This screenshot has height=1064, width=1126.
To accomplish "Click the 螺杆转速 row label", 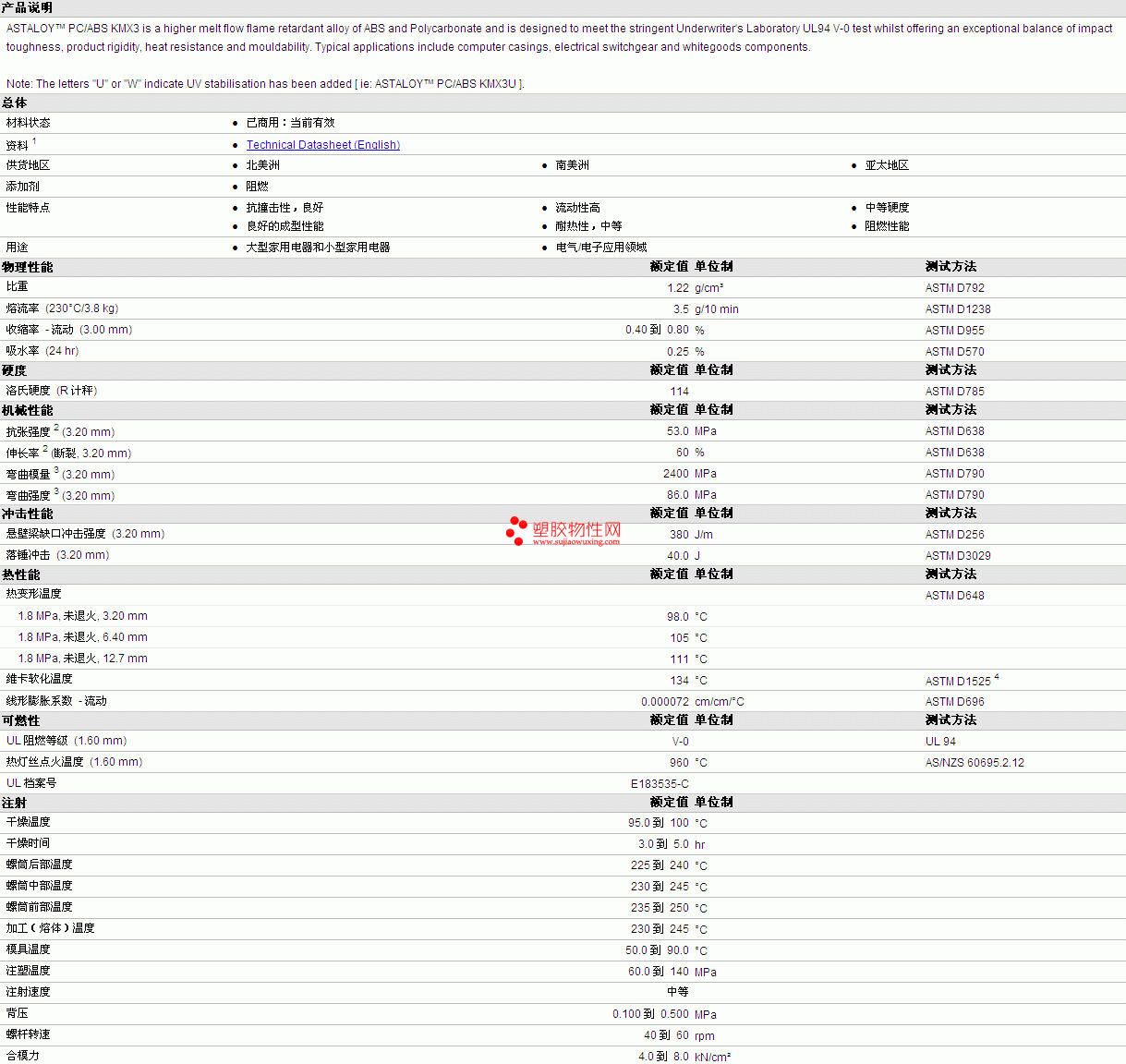I will click(x=28, y=1034).
